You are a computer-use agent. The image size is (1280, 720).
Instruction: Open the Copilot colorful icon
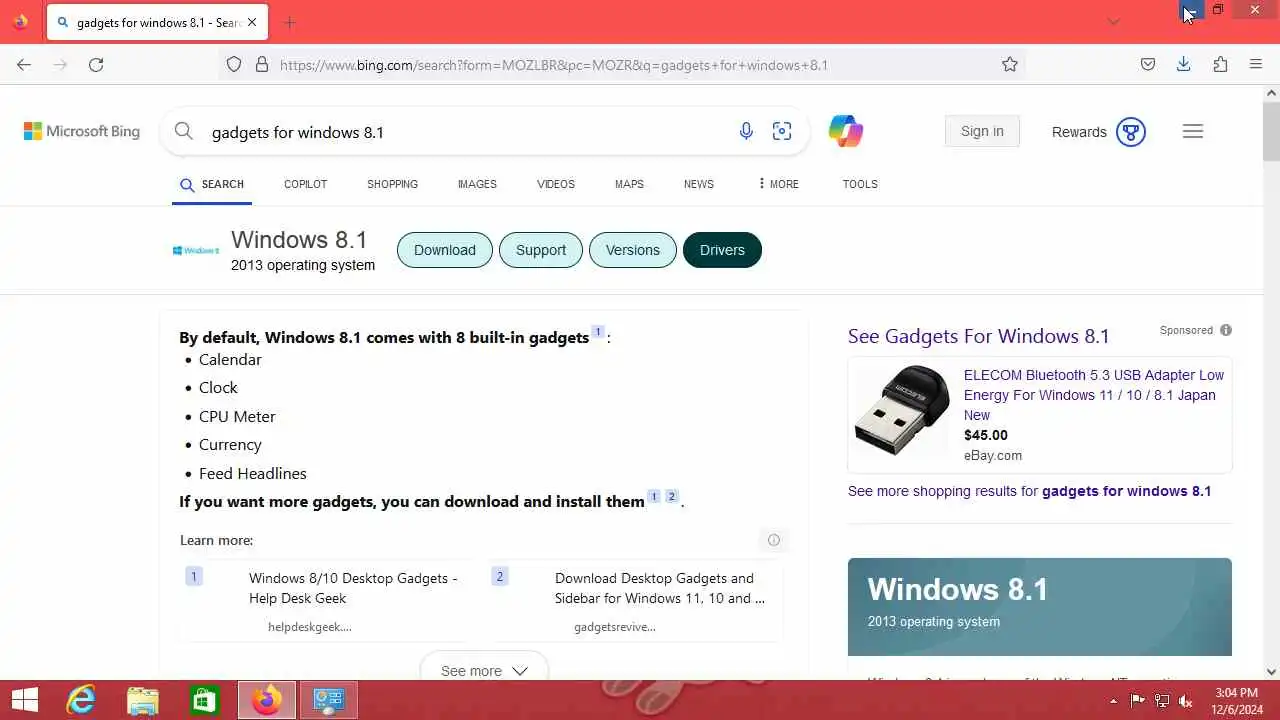point(845,131)
